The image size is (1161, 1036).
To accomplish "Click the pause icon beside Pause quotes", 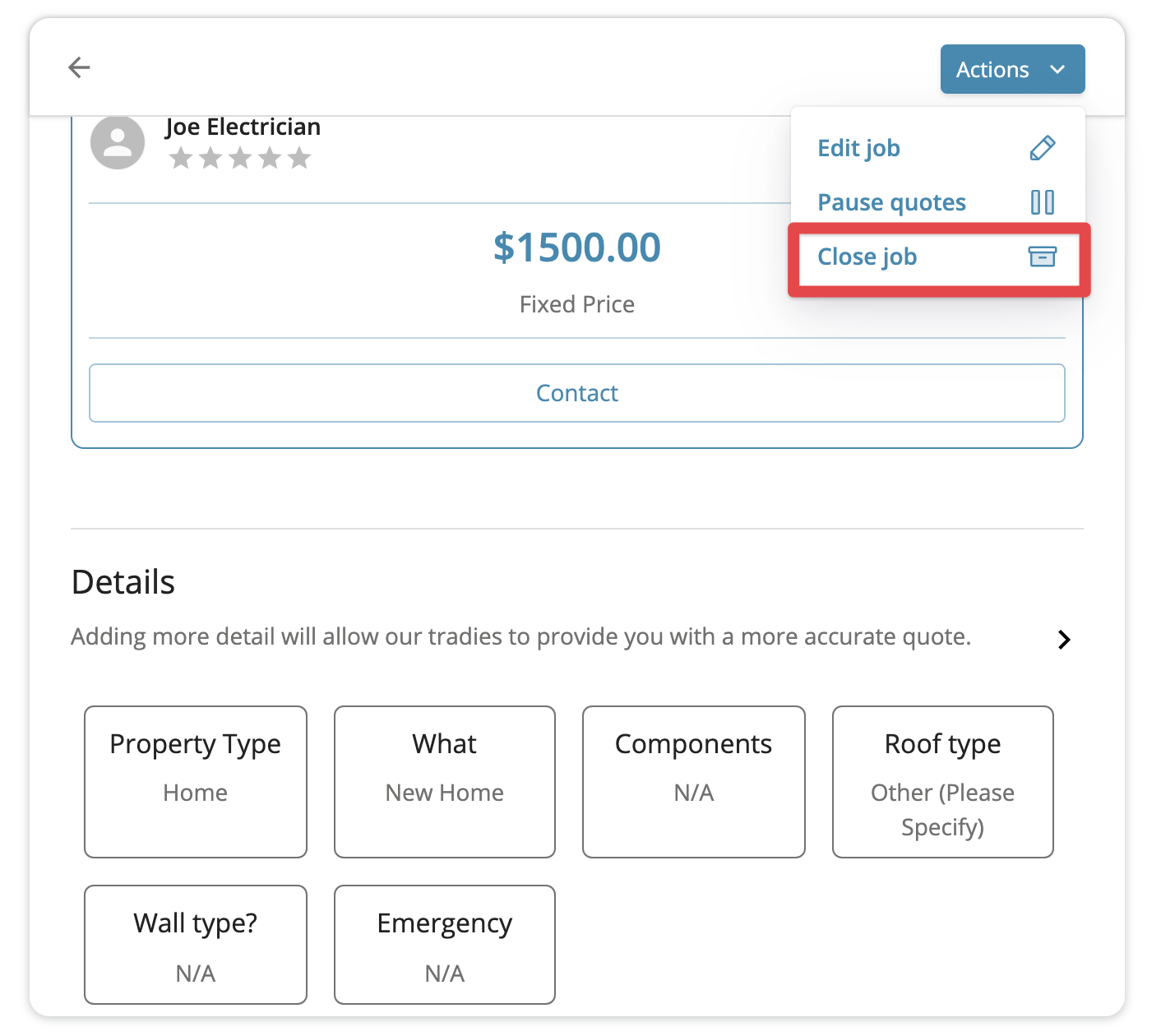I will coord(1042,202).
